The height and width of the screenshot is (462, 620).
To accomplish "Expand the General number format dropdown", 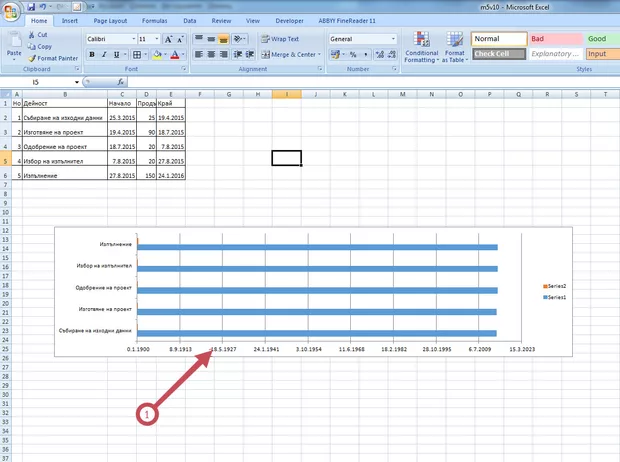I will point(393,39).
